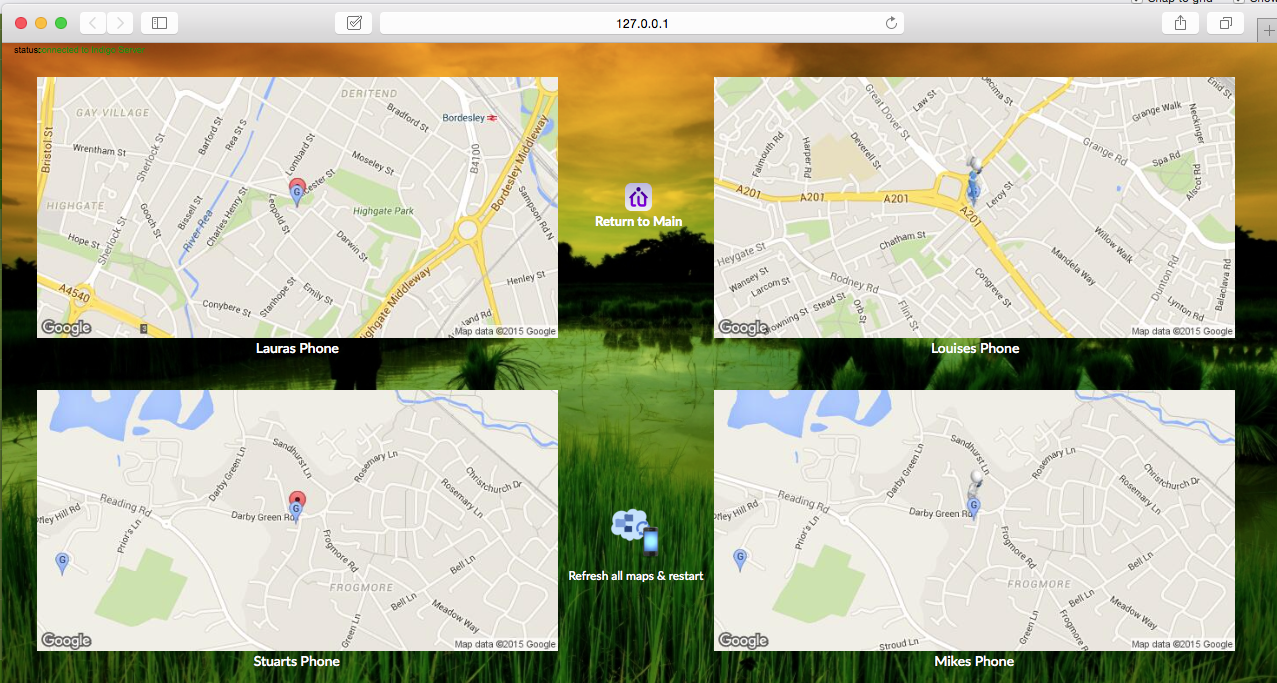Click the blue G marker near Prior's Rd in Stuarts map

click(63, 563)
